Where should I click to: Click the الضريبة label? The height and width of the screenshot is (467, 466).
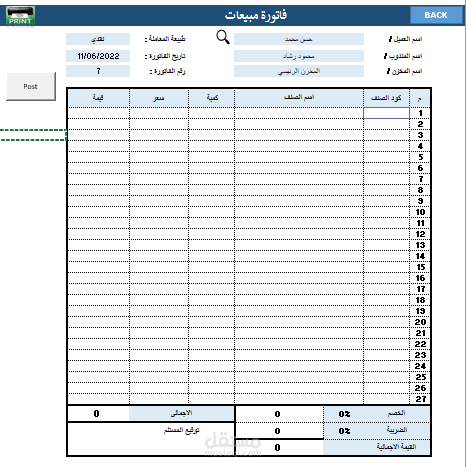(397, 430)
